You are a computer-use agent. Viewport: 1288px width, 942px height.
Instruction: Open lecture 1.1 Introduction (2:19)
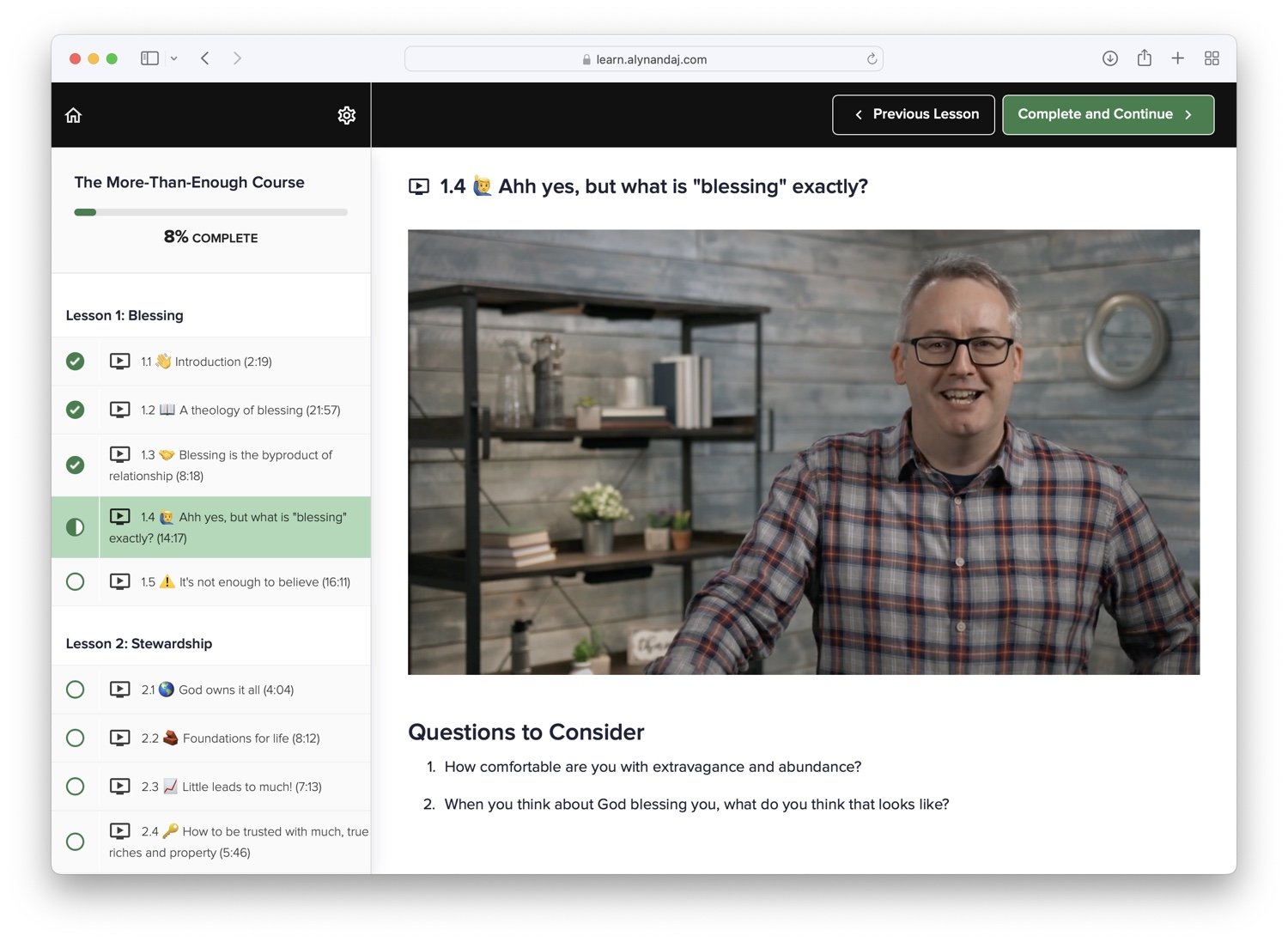click(x=211, y=362)
